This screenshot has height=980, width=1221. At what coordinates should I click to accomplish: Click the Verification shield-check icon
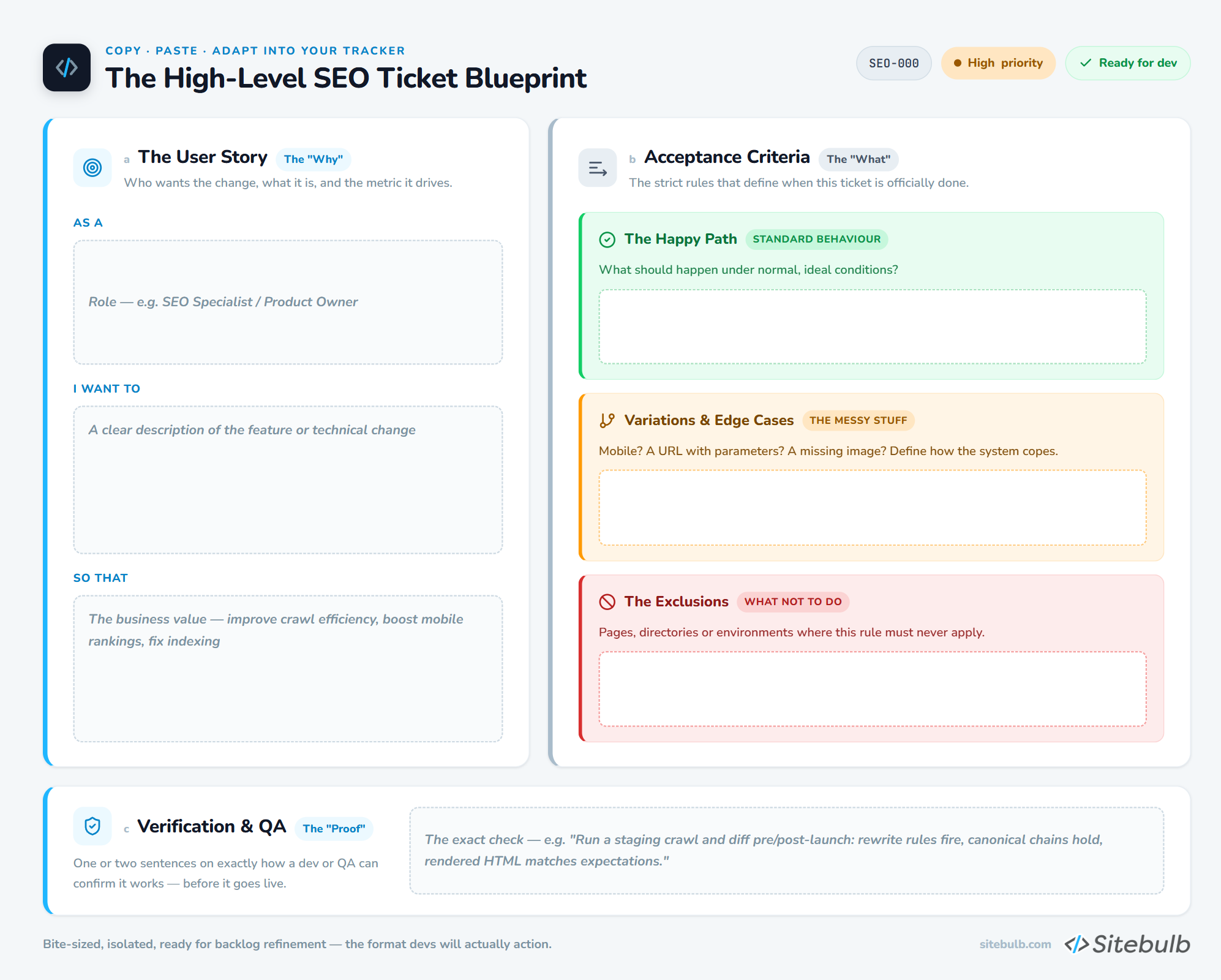tap(92, 826)
